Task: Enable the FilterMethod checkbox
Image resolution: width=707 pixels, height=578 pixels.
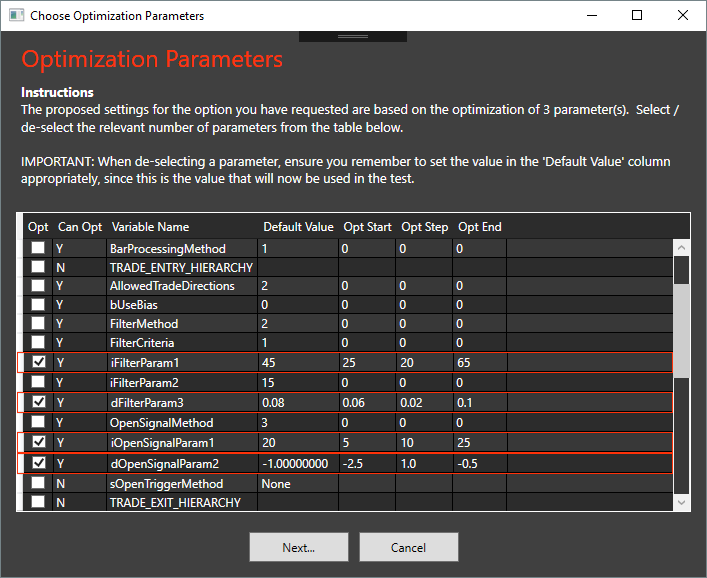Action: (38, 323)
